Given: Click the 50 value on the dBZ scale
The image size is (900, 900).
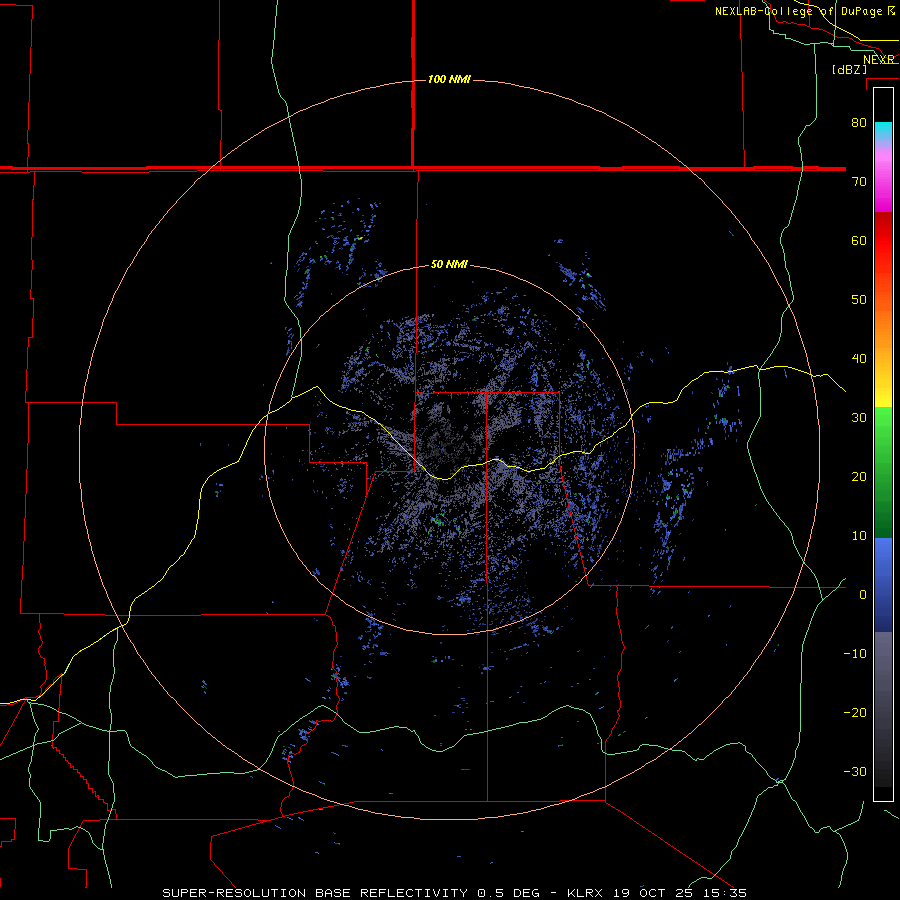Looking at the screenshot, I should (x=859, y=300).
